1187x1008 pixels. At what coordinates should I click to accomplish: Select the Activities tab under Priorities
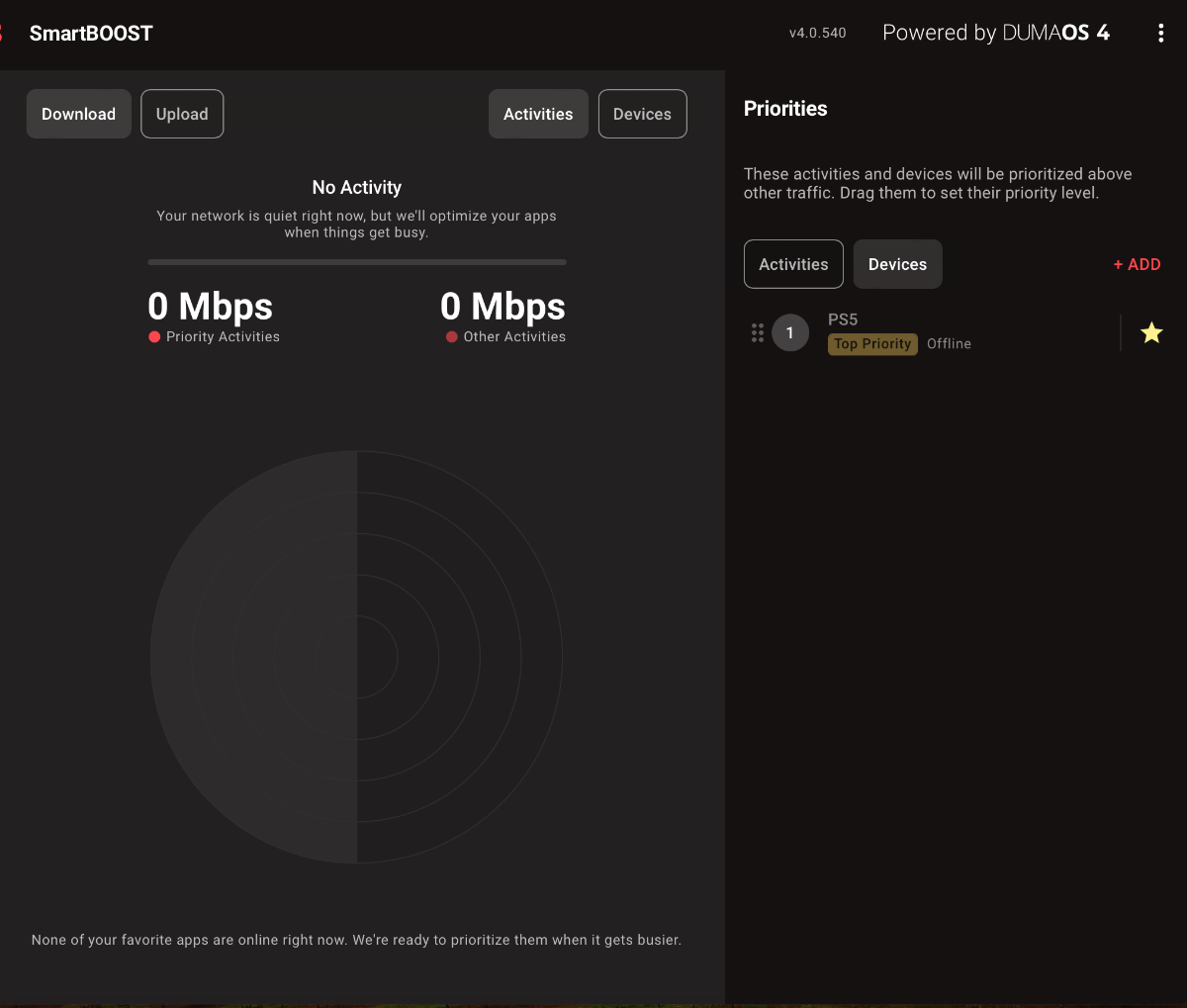(x=793, y=264)
